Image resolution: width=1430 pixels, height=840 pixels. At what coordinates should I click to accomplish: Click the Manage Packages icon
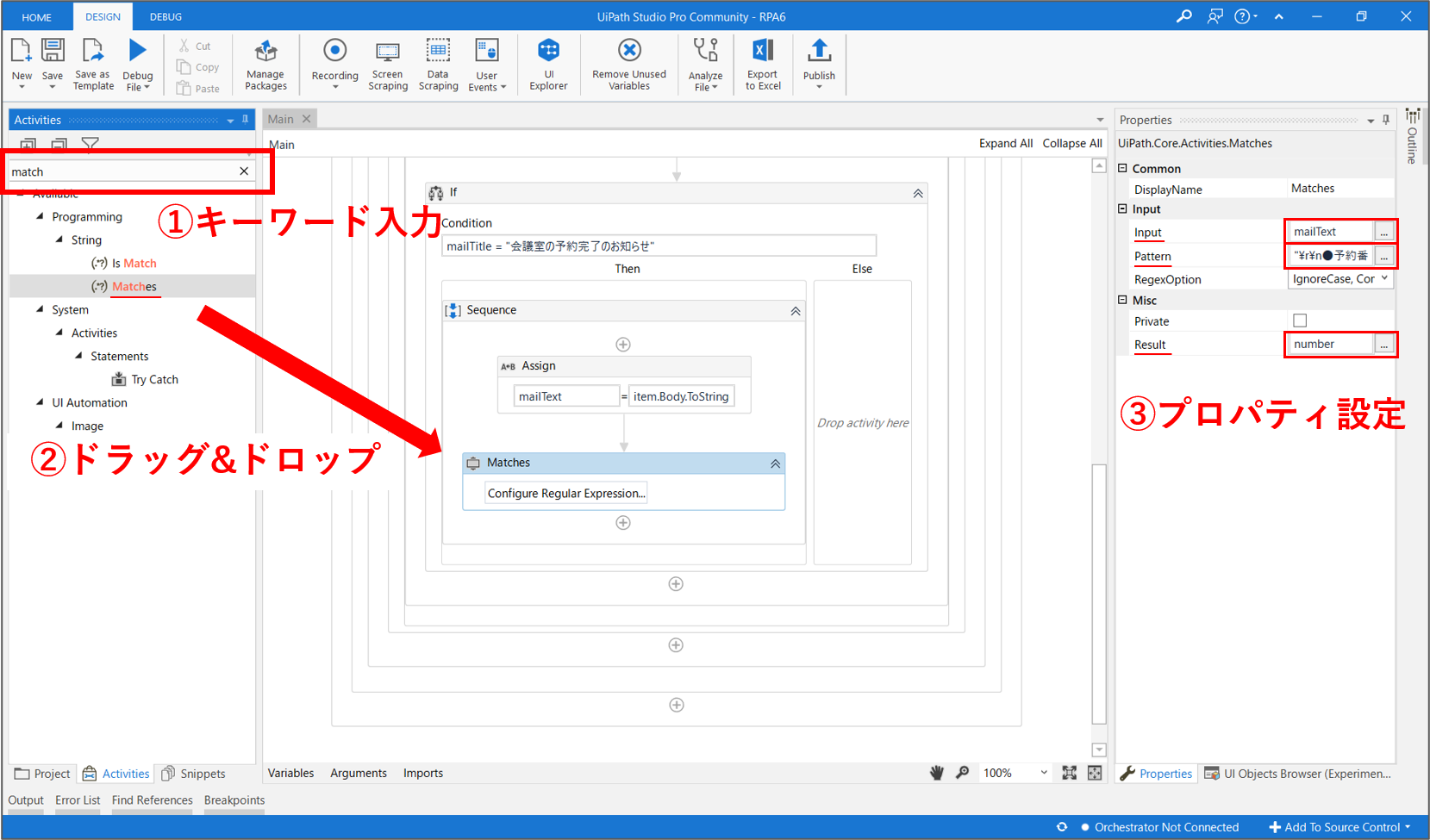(265, 52)
